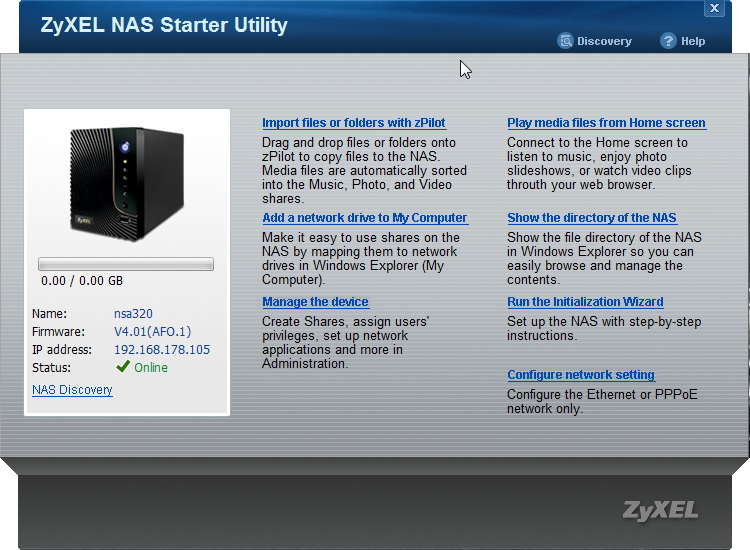The height and width of the screenshot is (550, 750).
Task: Click the Help label in header
Action: click(693, 41)
